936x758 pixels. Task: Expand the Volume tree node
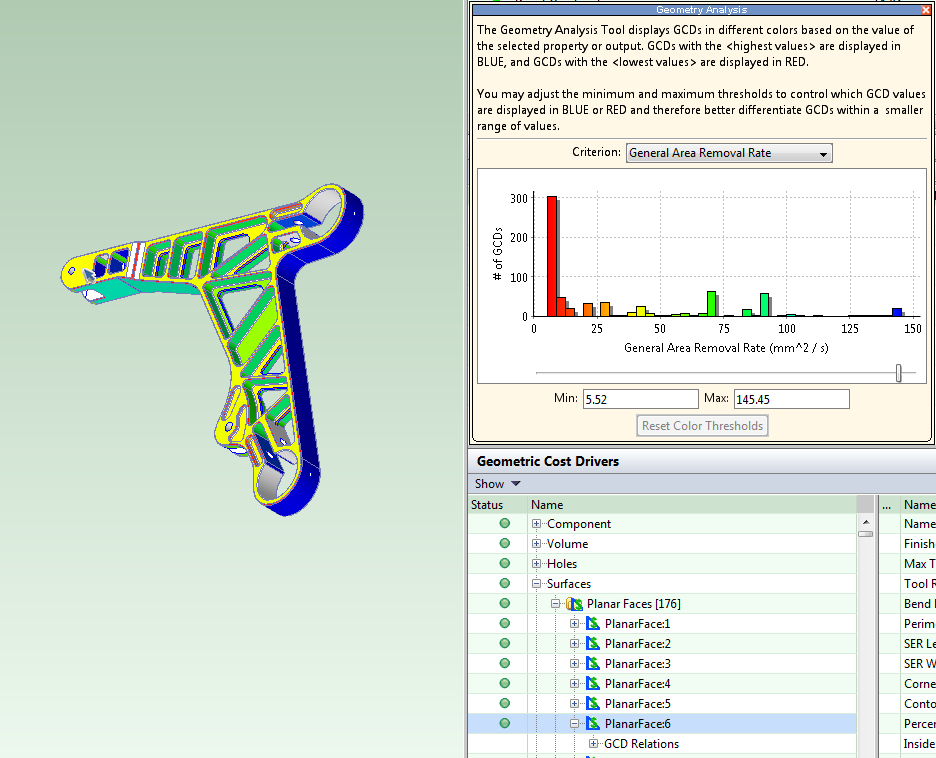(x=537, y=544)
